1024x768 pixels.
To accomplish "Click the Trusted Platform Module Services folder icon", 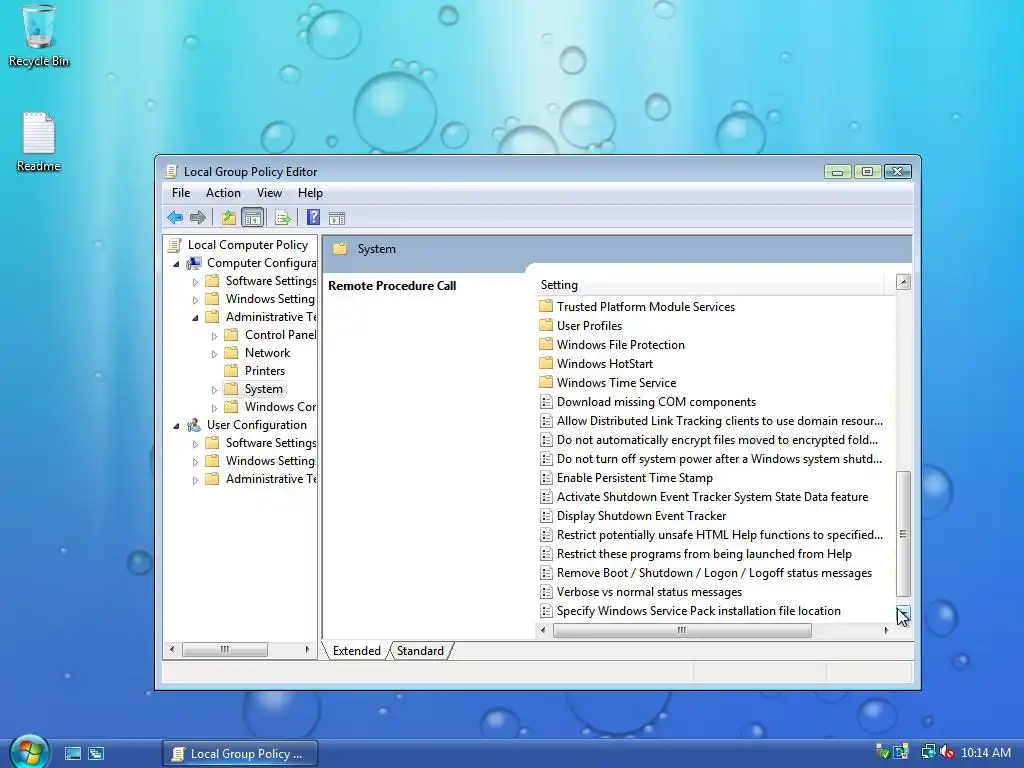I will (546, 306).
